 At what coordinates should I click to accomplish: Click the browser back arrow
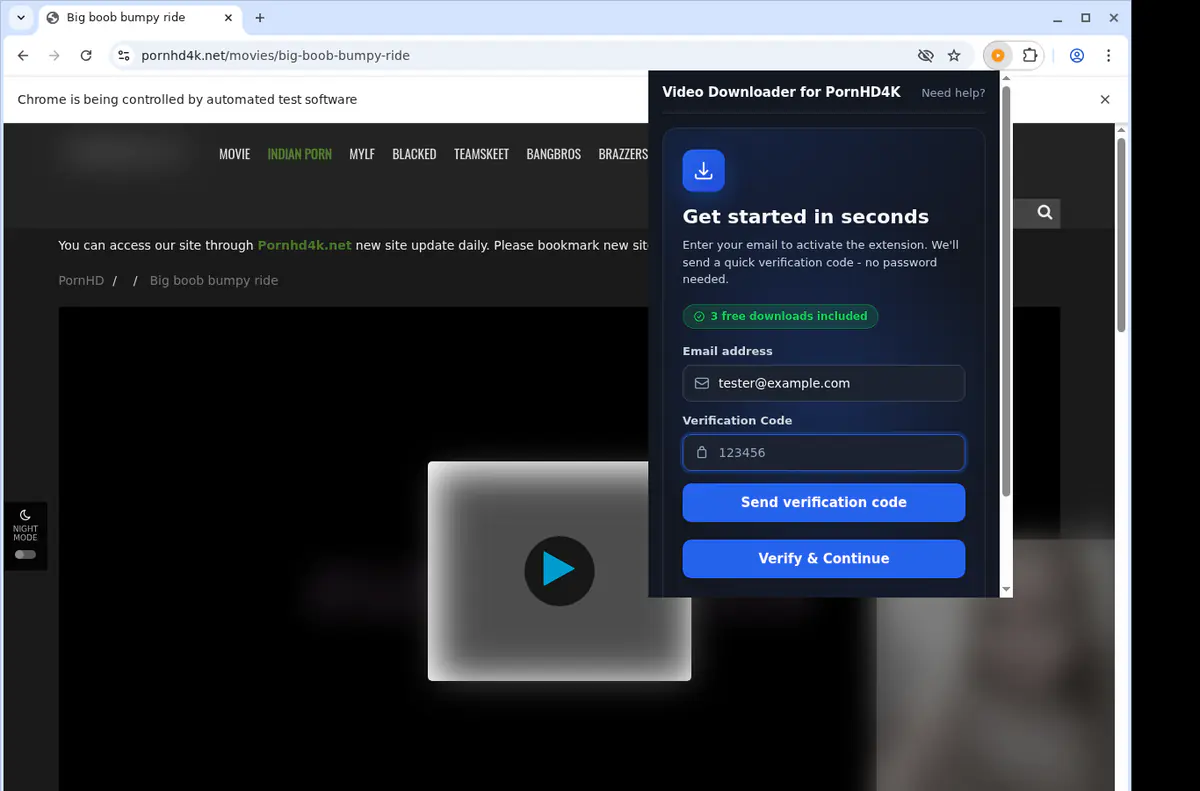pyautogui.click(x=23, y=56)
